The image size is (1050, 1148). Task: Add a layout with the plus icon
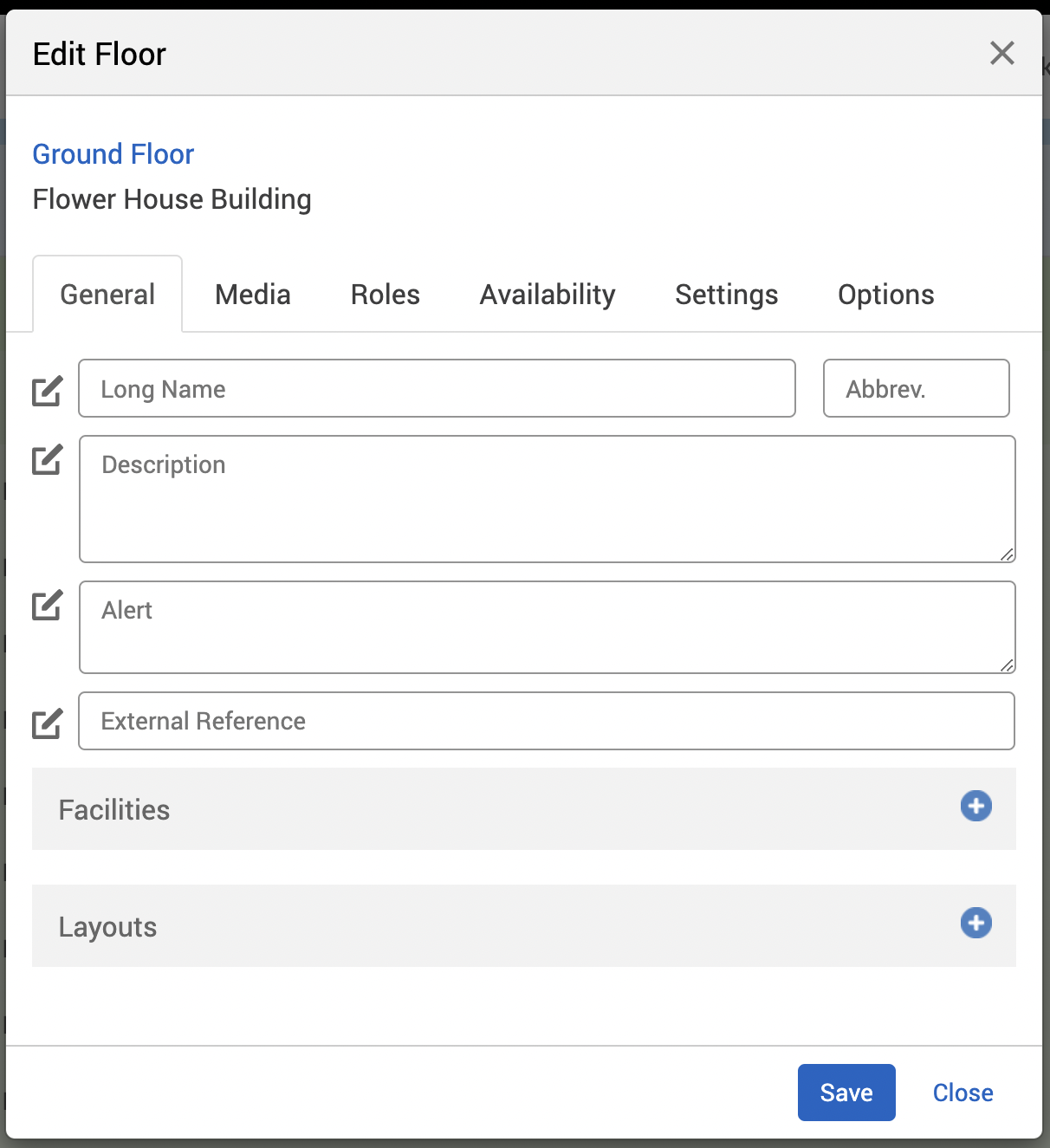[x=975, y=923]
